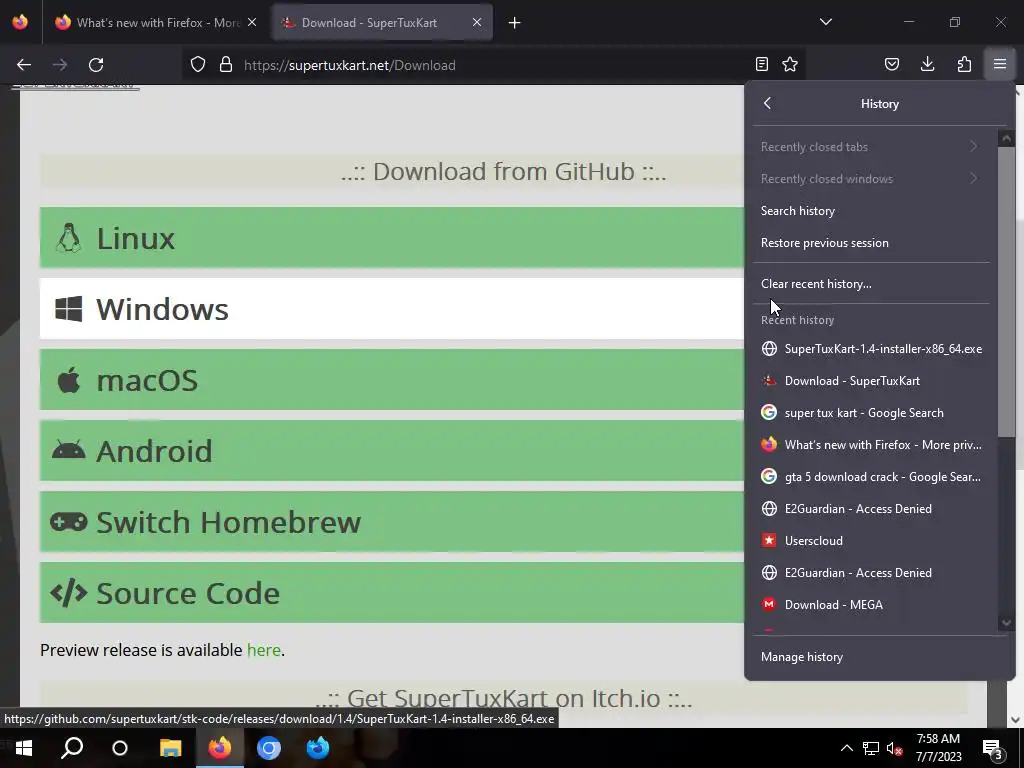Click the Source Code brackets icon
Screen dimensions: 1024x768
coord(69,593)
